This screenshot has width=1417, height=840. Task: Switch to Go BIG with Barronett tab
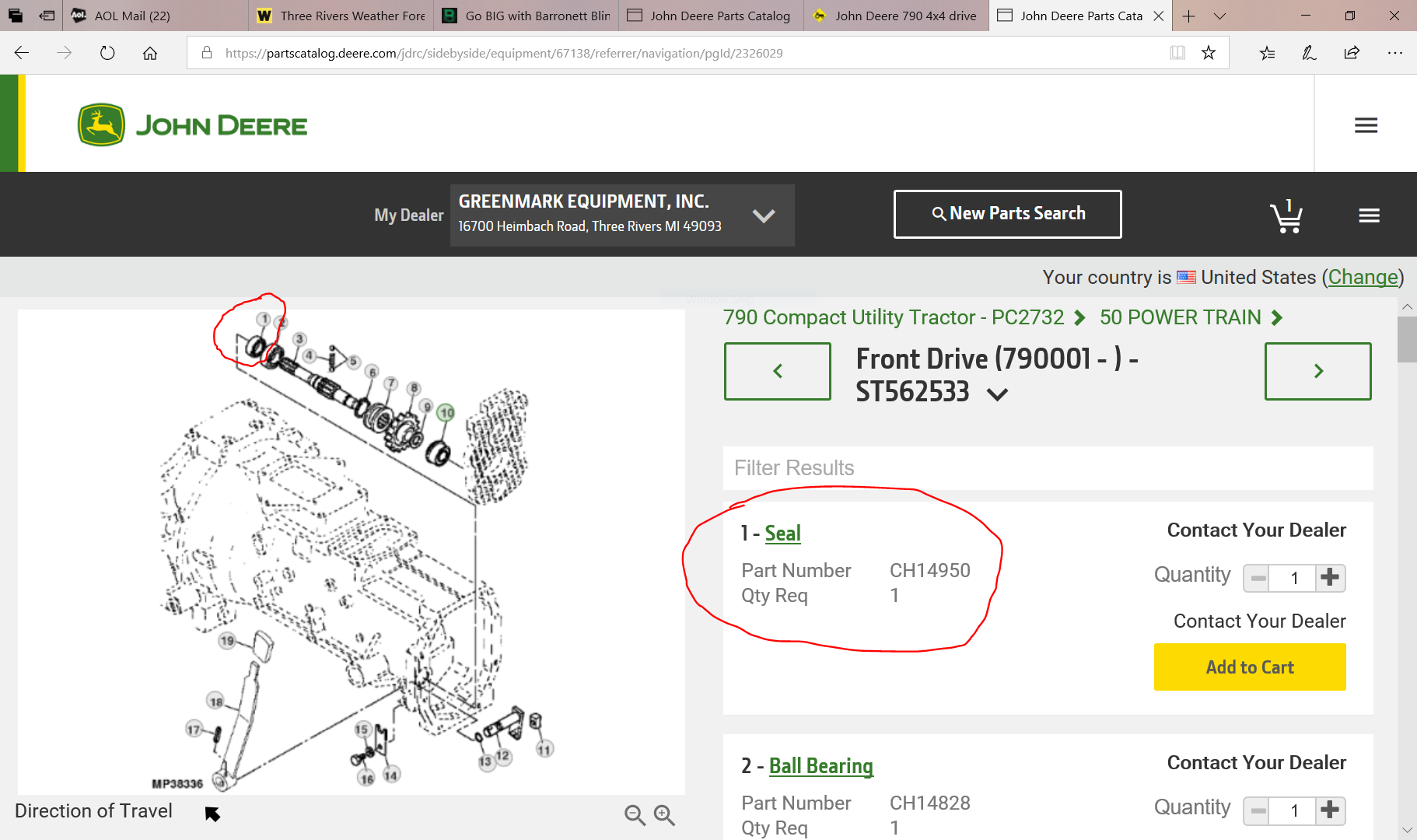click(x=527, y=16)
